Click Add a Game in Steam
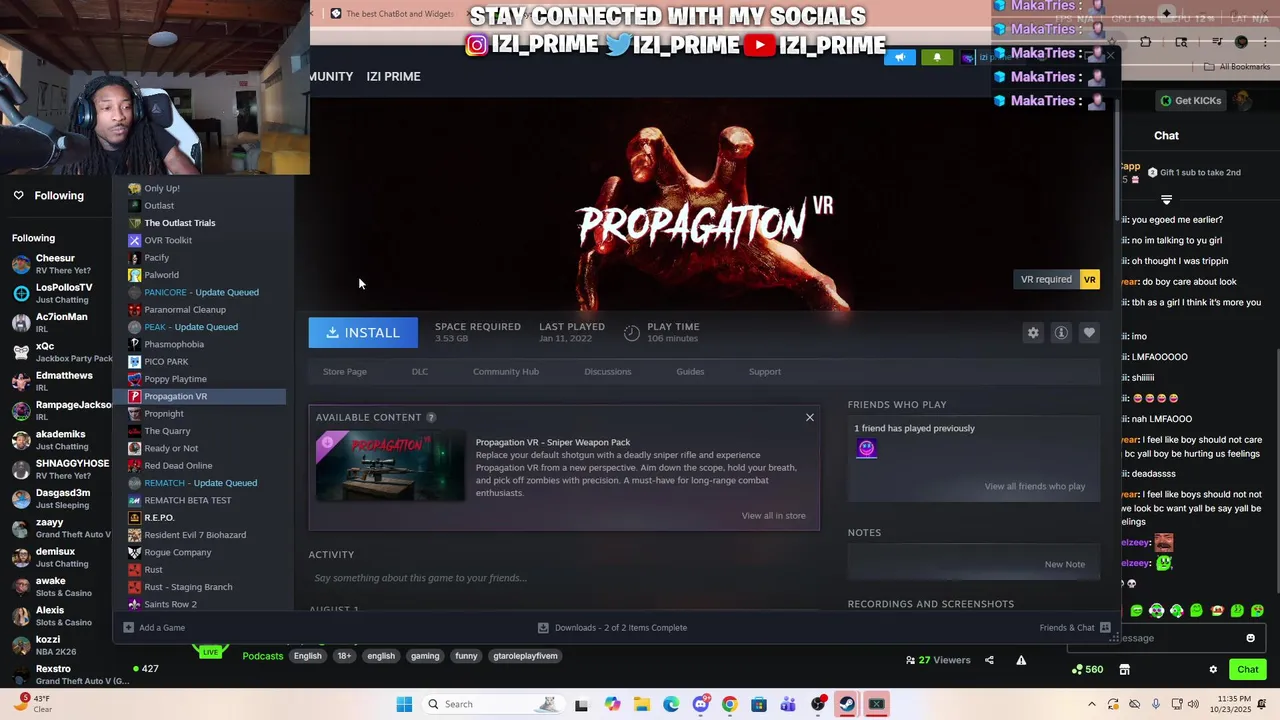 154,627
